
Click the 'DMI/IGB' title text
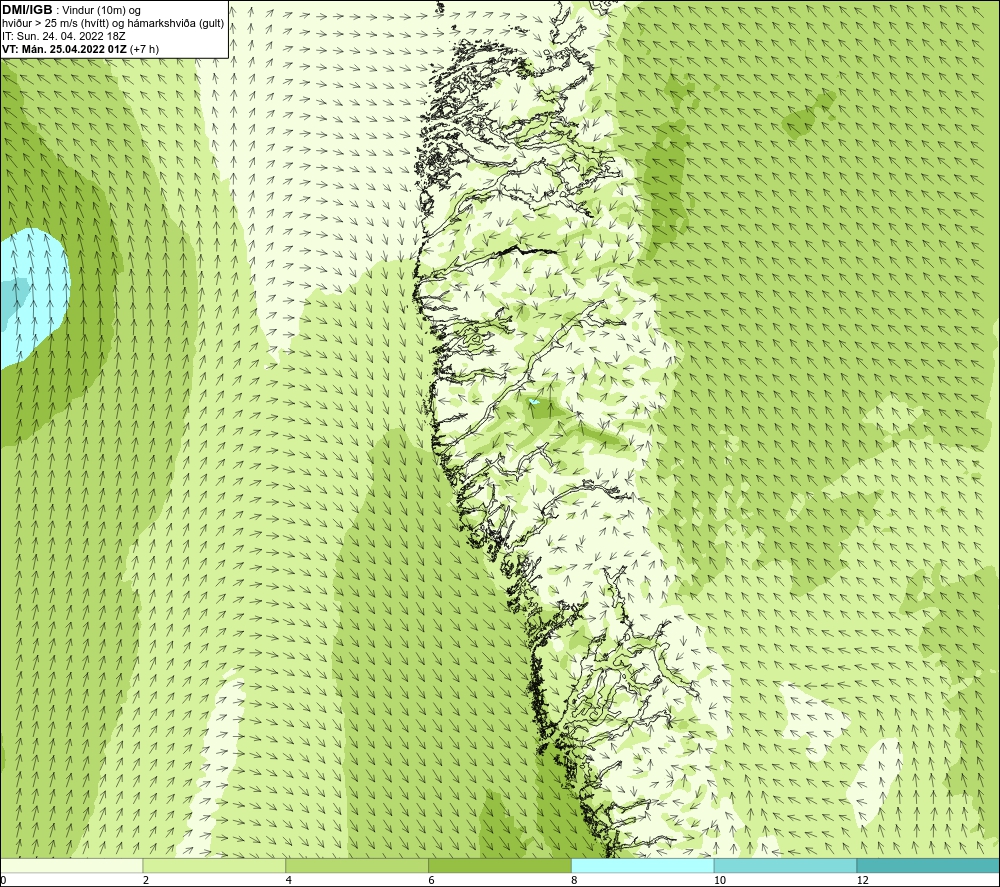click(x=27, y=10)
